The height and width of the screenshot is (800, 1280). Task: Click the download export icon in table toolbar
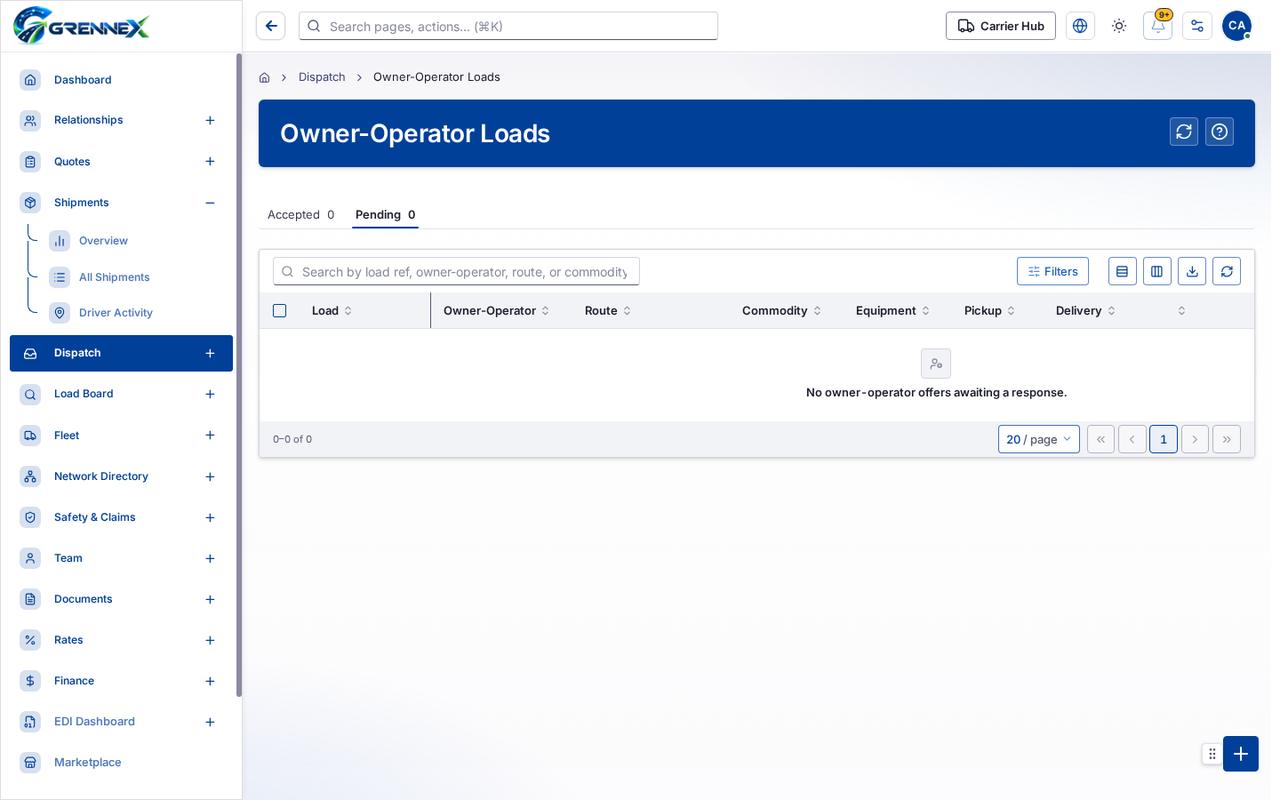1191,271
